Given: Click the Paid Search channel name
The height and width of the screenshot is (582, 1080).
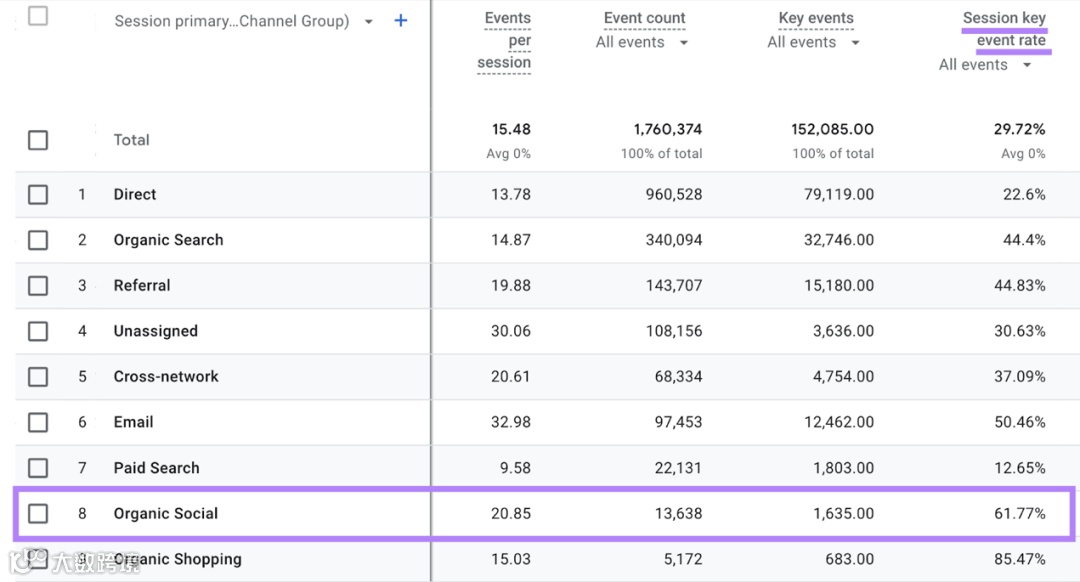Looking at the screenshot, I should click(x=156, y=468).
